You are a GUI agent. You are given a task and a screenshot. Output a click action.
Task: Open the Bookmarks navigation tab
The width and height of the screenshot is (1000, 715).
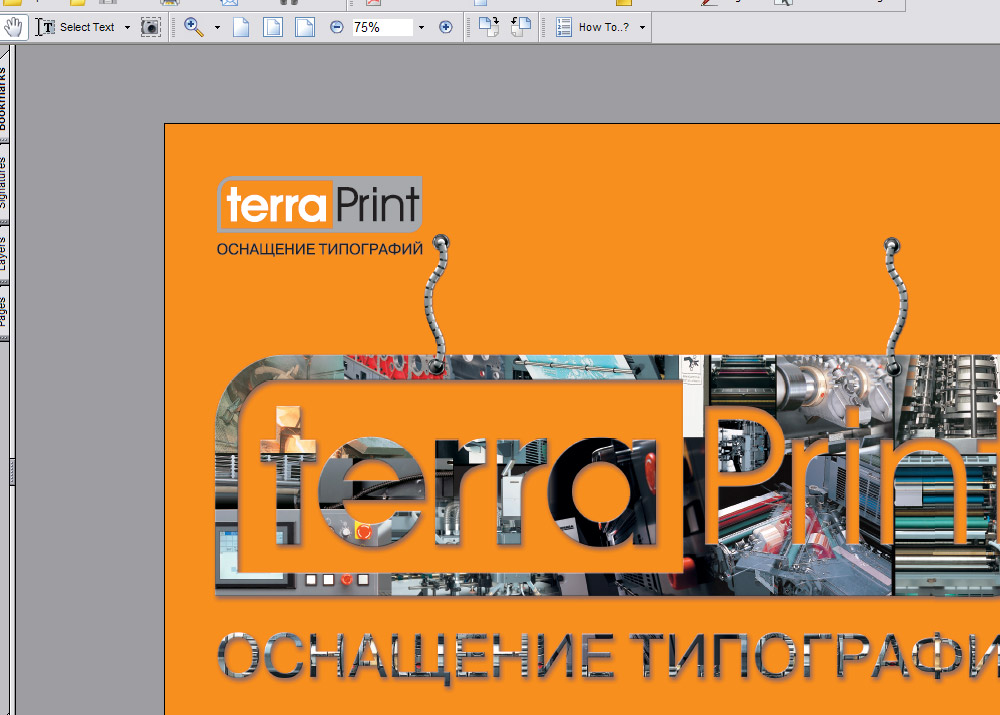click(4, 96)
